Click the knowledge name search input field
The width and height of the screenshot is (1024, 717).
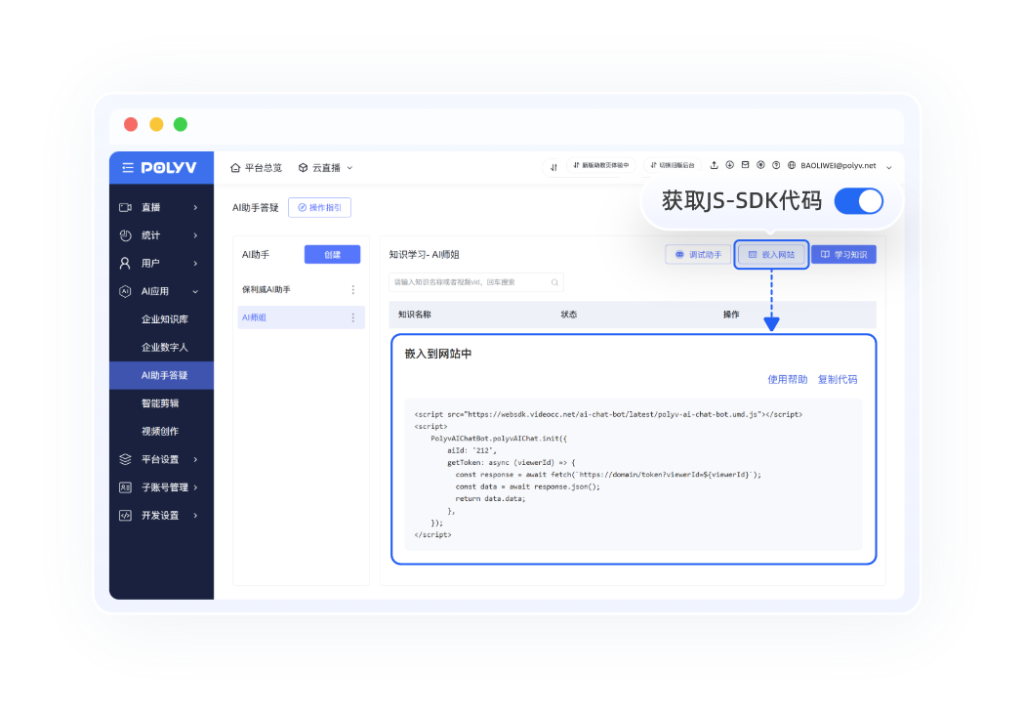[x=468, y=283]
